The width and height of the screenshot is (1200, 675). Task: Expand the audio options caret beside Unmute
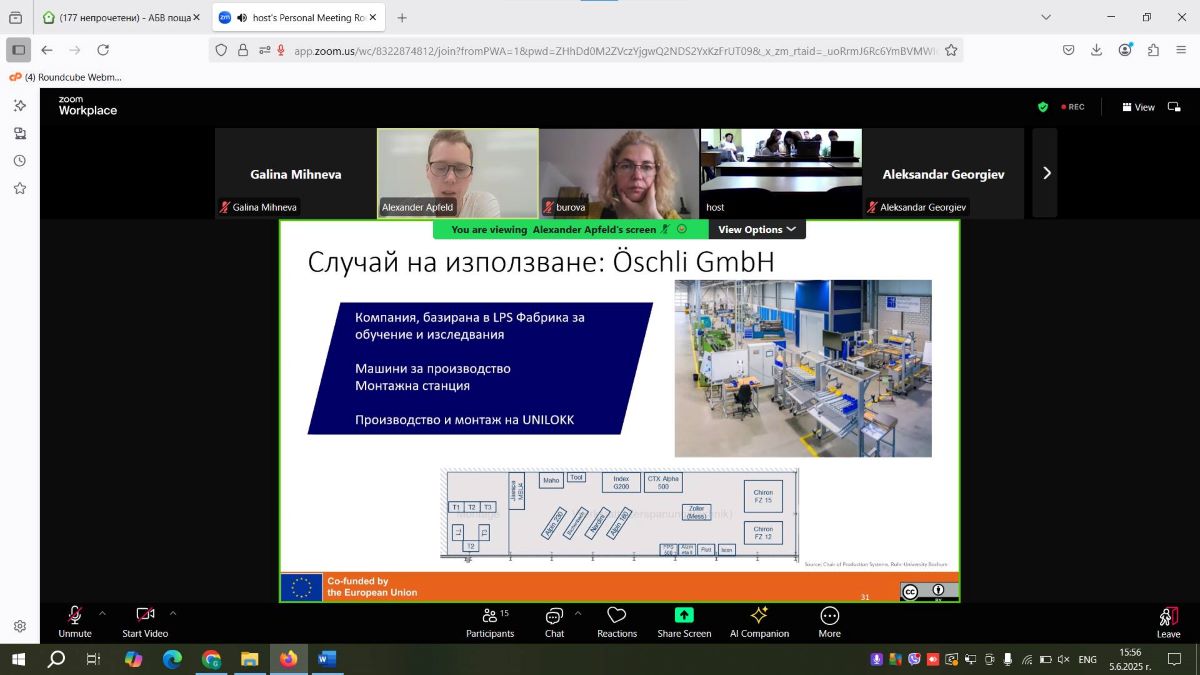click(x=102, y=613)
